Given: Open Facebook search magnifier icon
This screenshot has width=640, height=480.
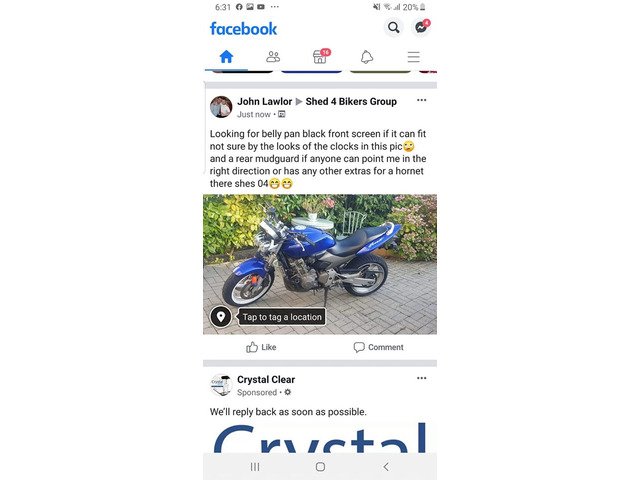Looking at the screenshot, I should [x=393, y=28].
